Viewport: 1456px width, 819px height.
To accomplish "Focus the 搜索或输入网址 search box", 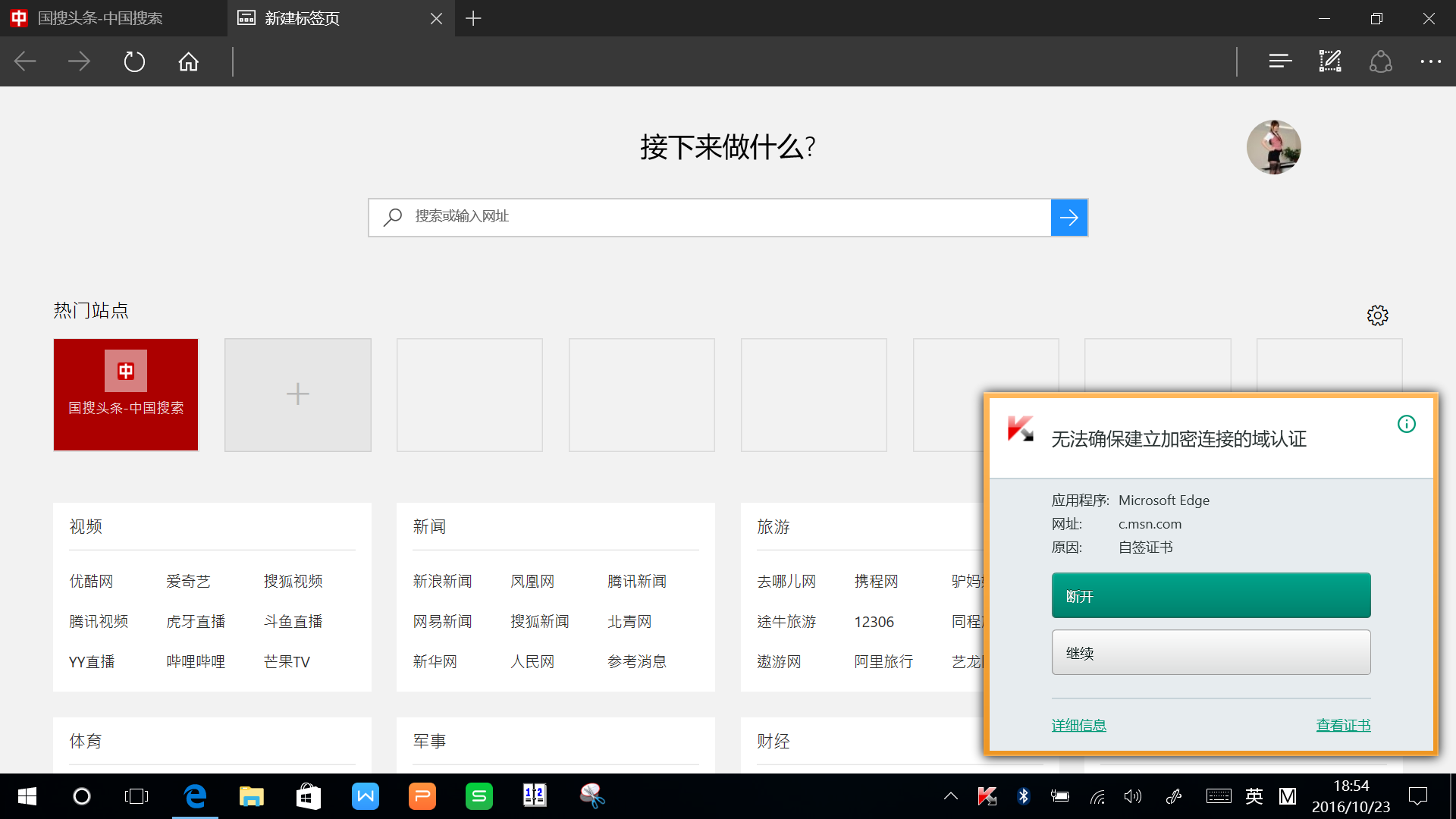I will pyautogui.click(x=709, y=218).
